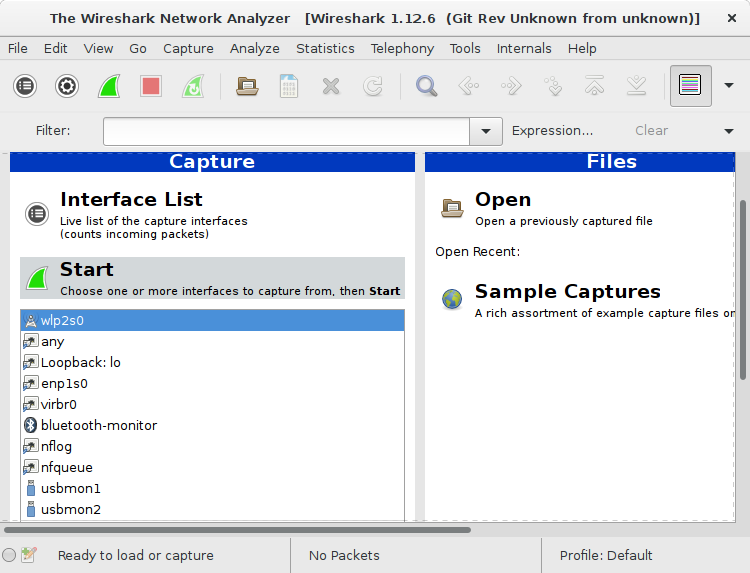The width and height of the screenshot is (750, 573).
Task: Close this capture file X toolbar icon
Action: [331, 86]
